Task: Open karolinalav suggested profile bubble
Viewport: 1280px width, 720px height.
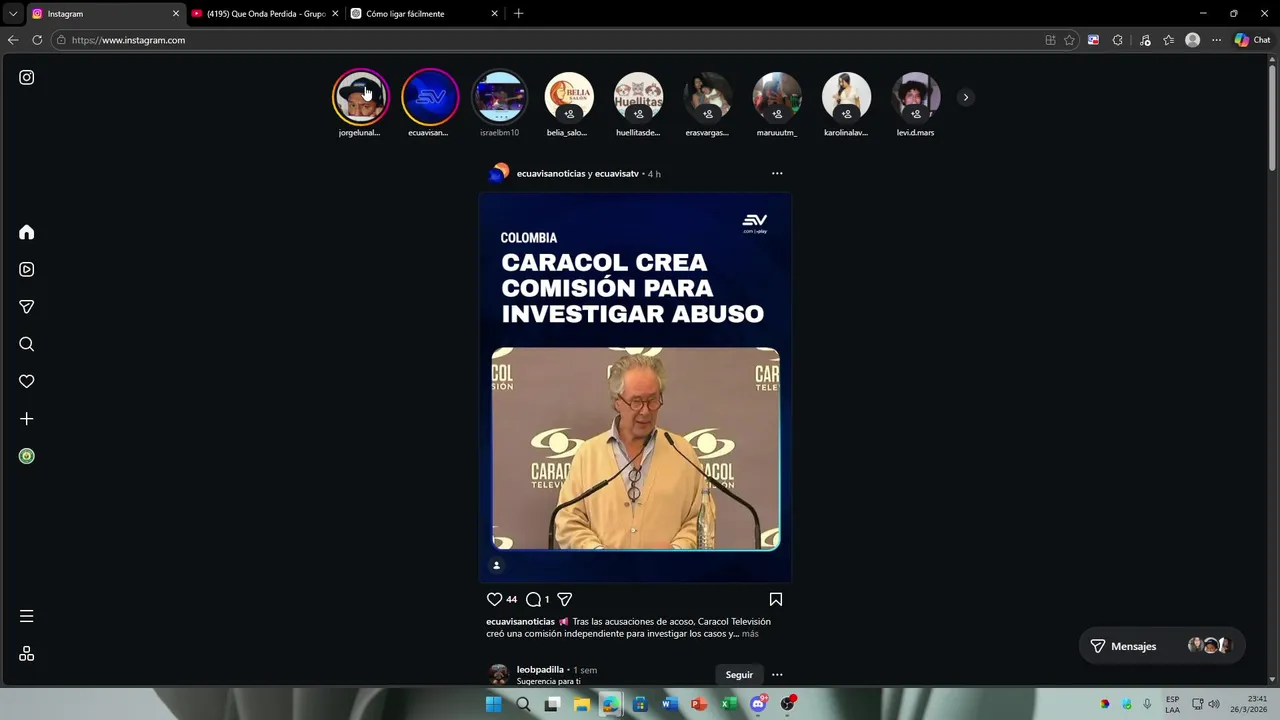Action: [x=846, y=97]
